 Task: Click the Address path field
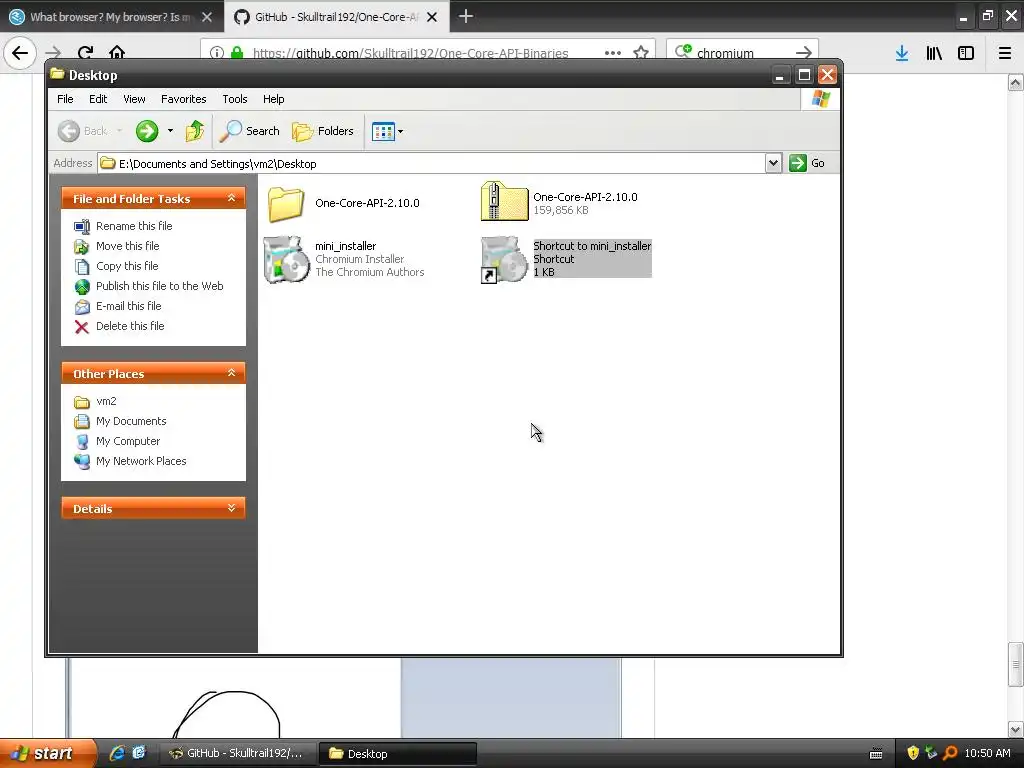(431, 163)
